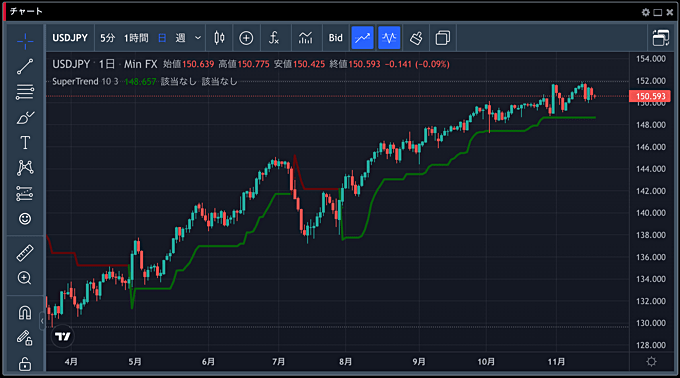
Task: Select the text annotation tool
Action: coord(25,143)
